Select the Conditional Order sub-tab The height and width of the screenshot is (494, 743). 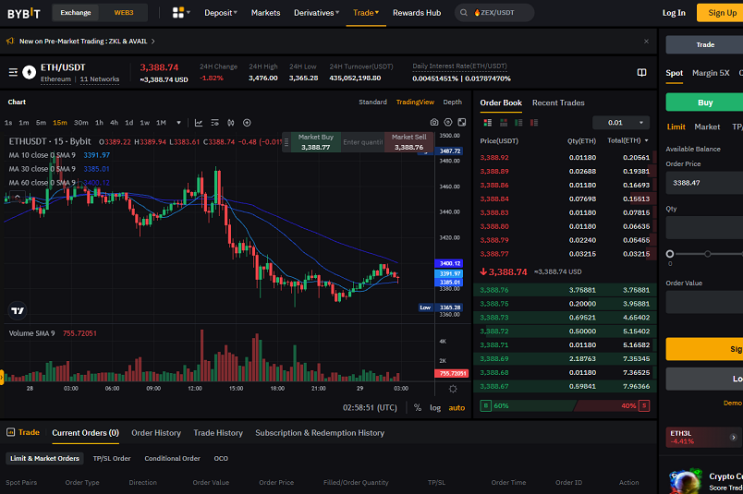click(x=172, y=458)
